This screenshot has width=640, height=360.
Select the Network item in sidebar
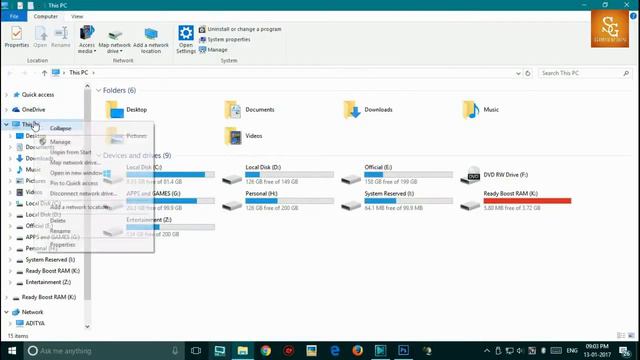[x=32, y=312]
